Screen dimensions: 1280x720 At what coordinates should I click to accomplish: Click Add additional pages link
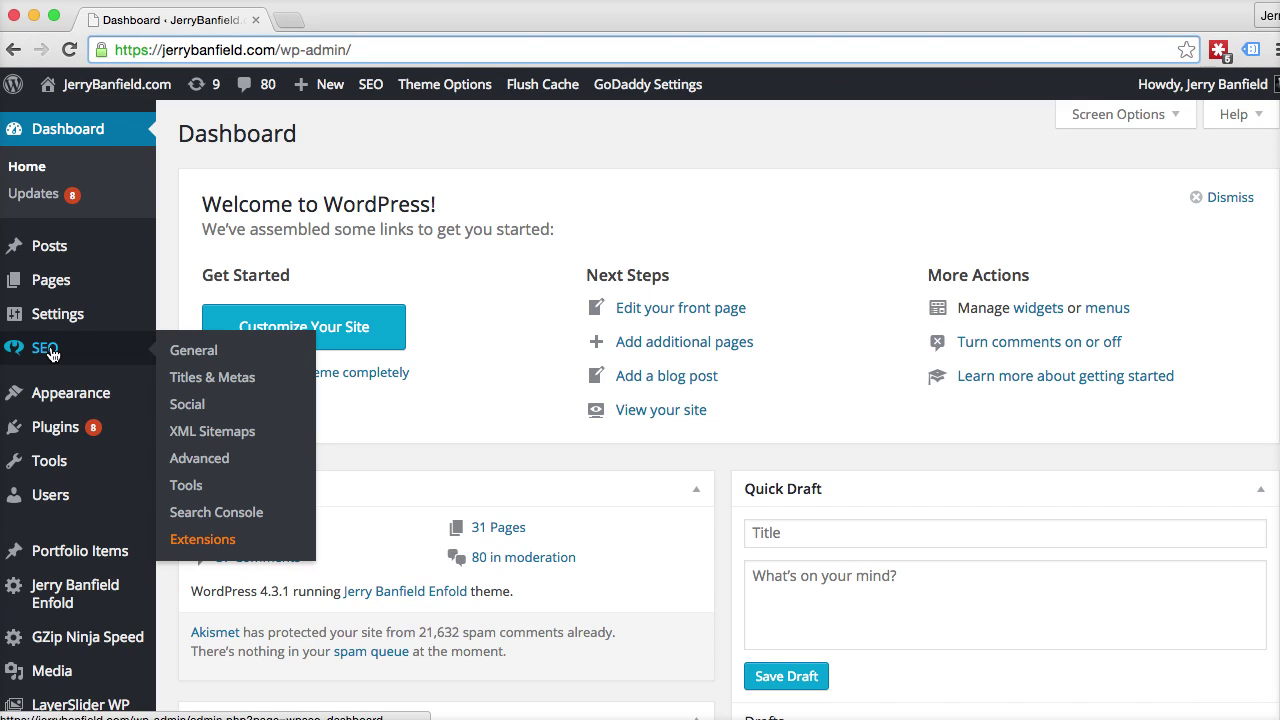pos(685,342)
